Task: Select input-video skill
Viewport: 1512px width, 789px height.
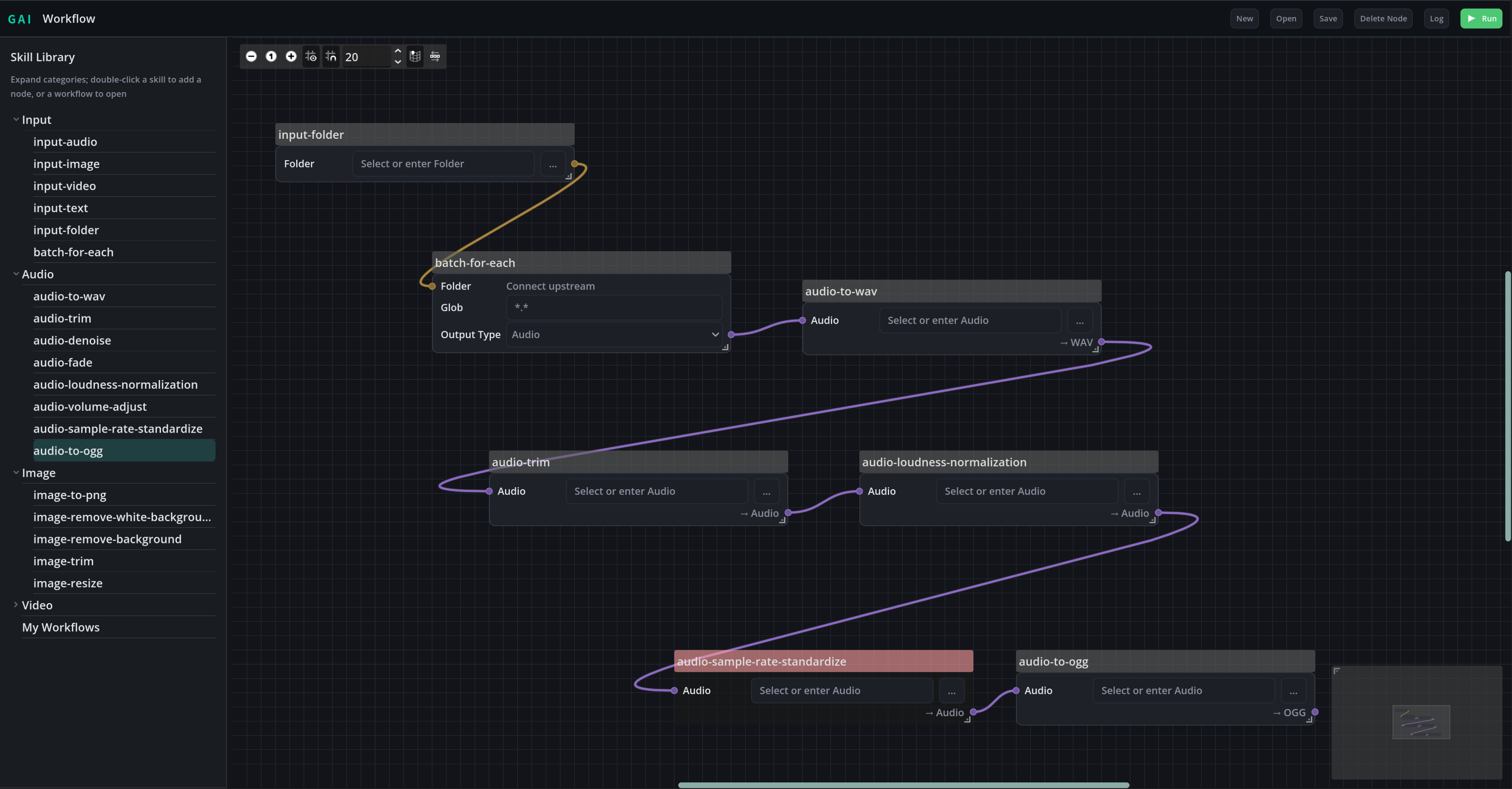Action: click(124, 185)
